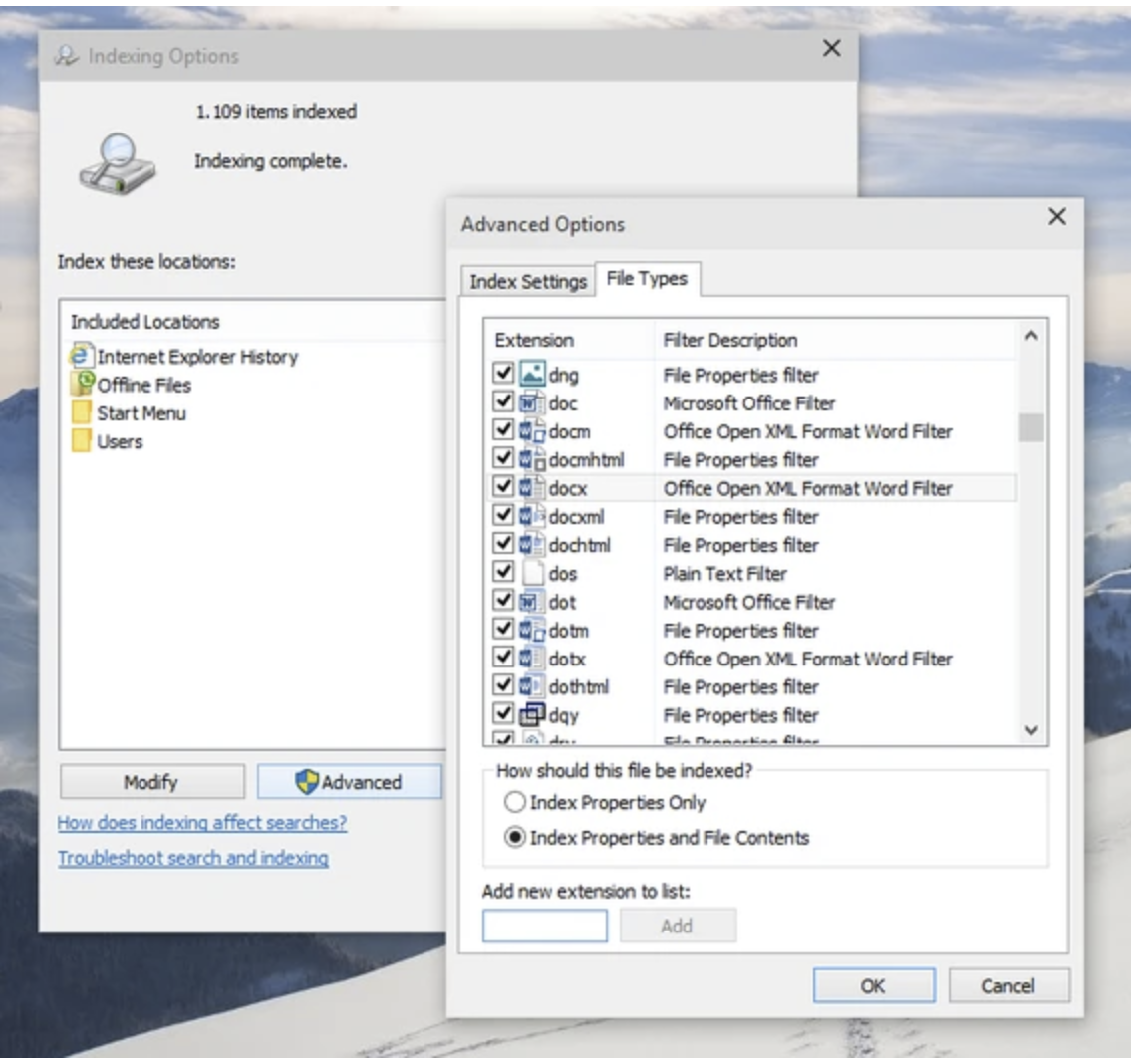Select the Offline Files location

tap(144, 385)
